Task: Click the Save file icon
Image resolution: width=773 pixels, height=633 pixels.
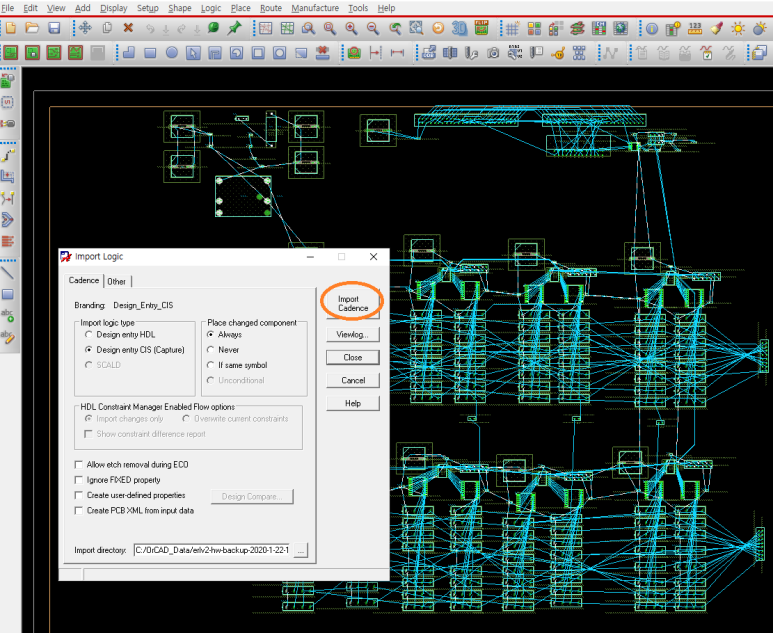Action: point(55,27)
